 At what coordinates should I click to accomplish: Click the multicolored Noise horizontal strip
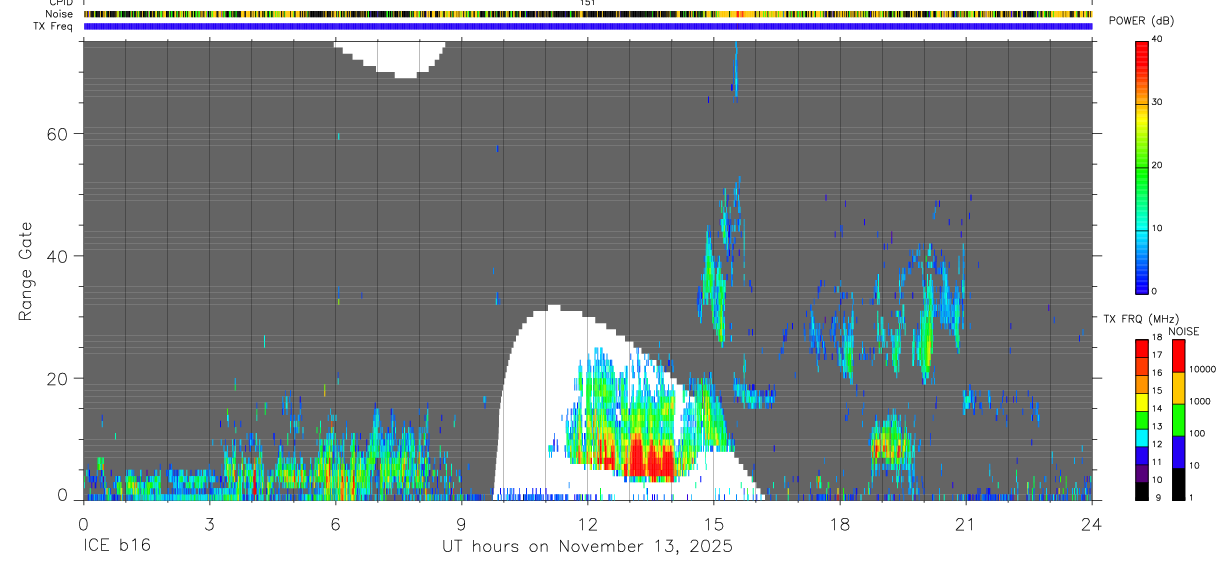click(588, 14)
